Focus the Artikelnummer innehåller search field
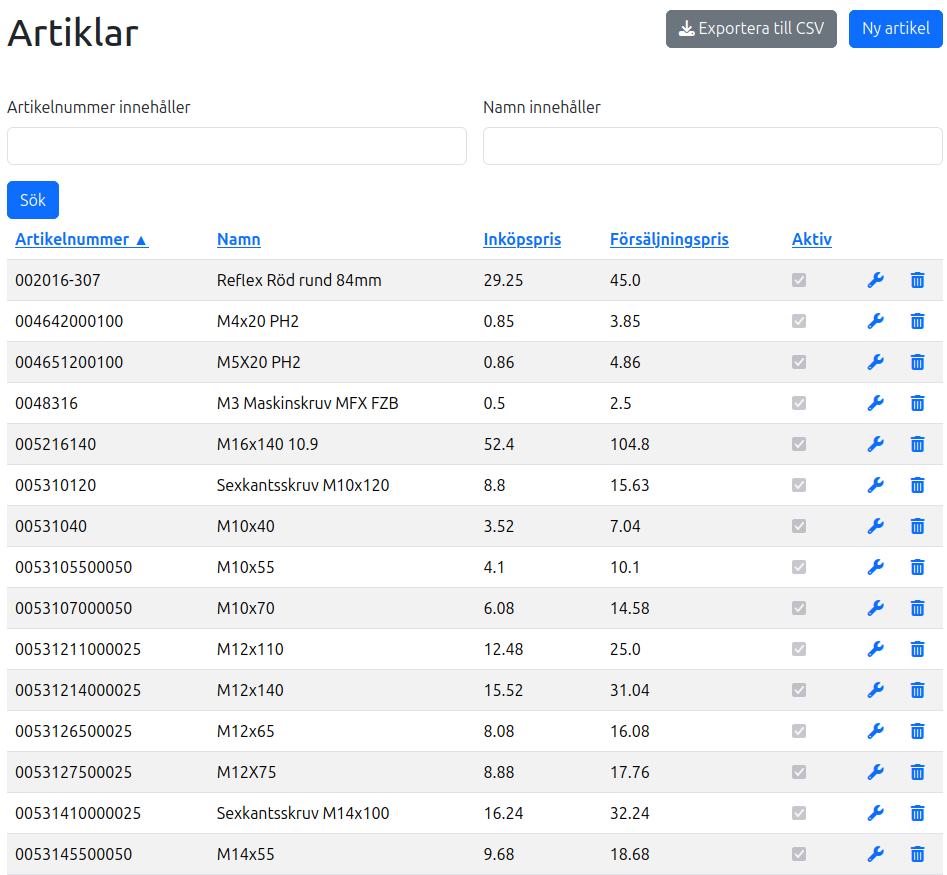 [x=237, y=146]
